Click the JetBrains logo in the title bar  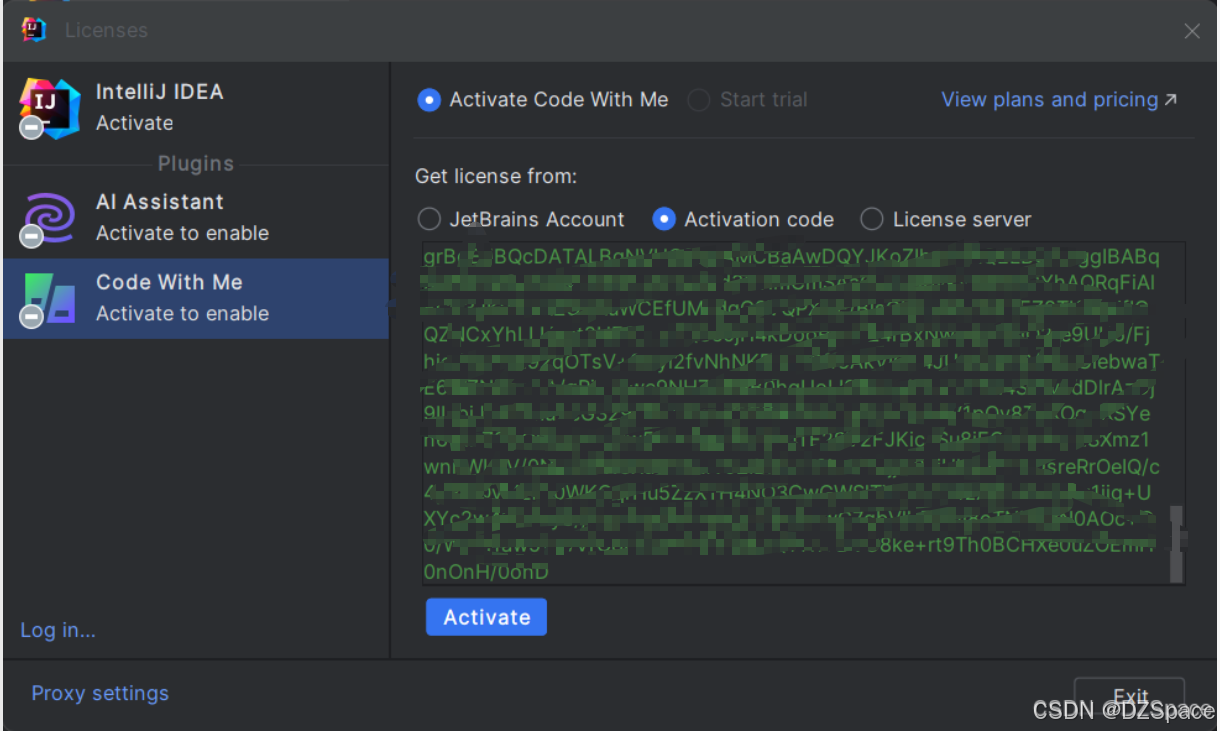pos(34,30)
